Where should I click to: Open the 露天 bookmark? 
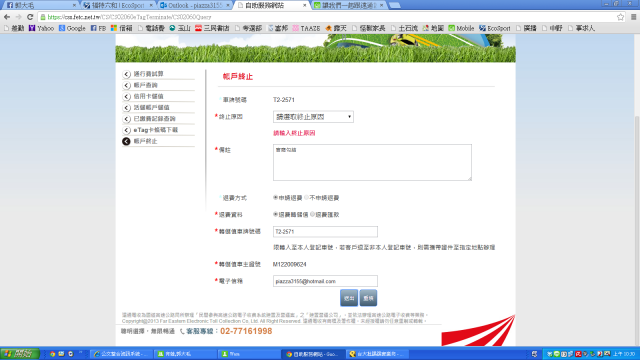336,28
